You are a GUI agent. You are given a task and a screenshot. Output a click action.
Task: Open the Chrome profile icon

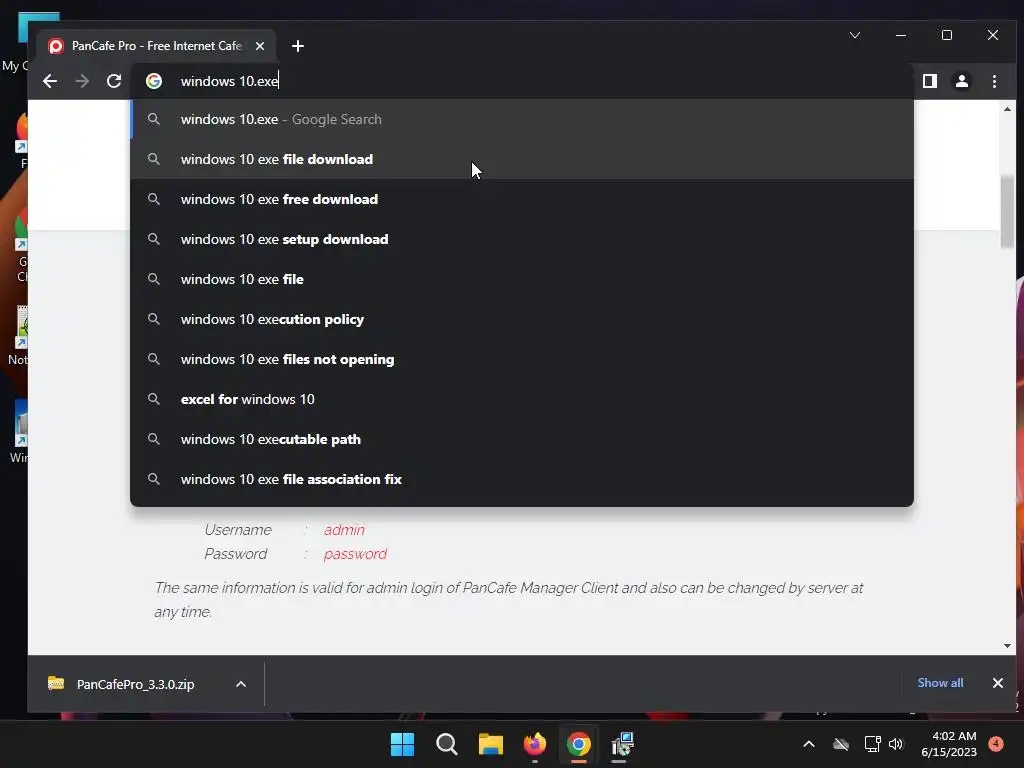pyautogui.click(x=961, y=81)
